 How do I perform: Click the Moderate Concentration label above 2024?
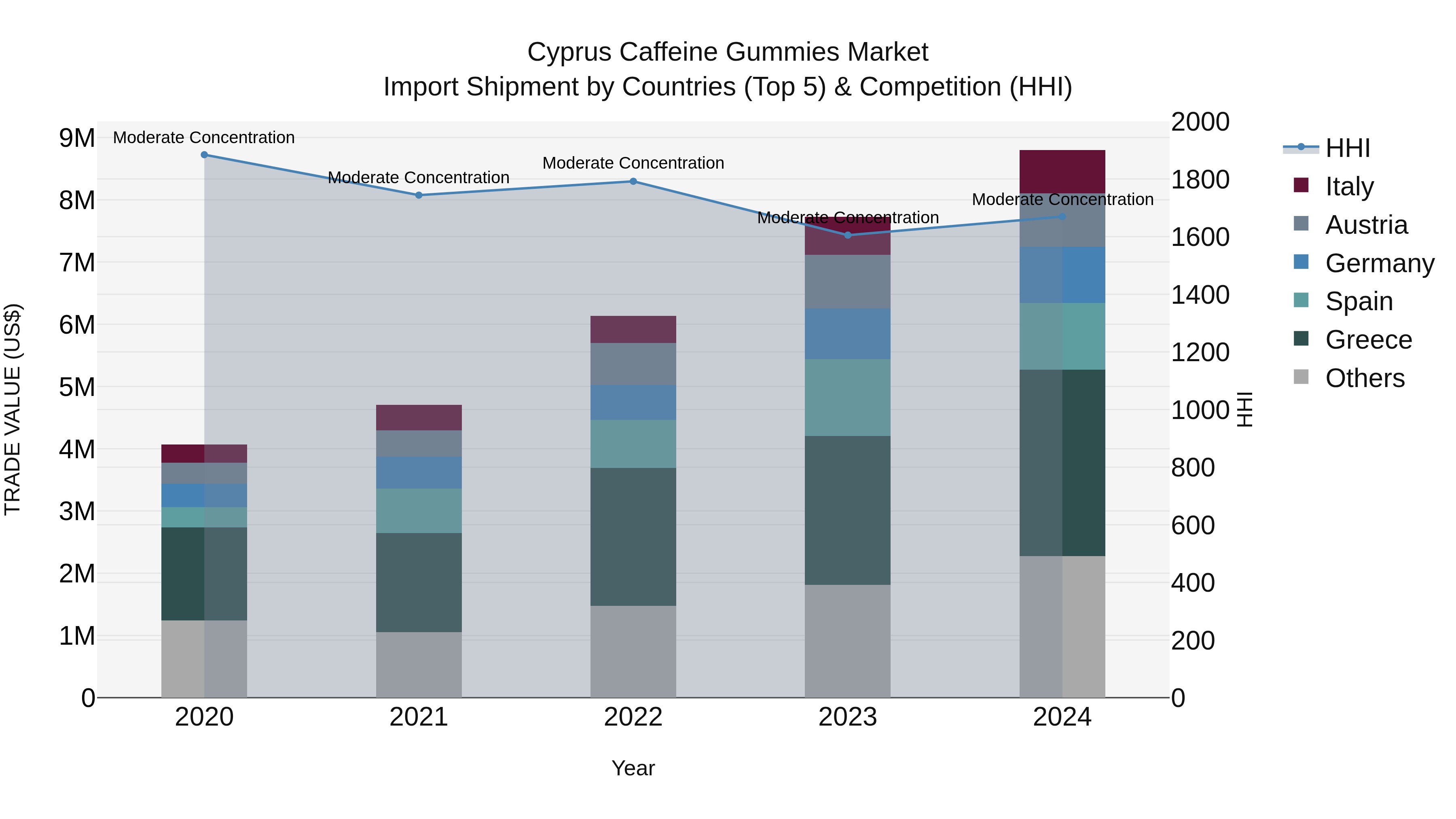tap(1062, 199)
